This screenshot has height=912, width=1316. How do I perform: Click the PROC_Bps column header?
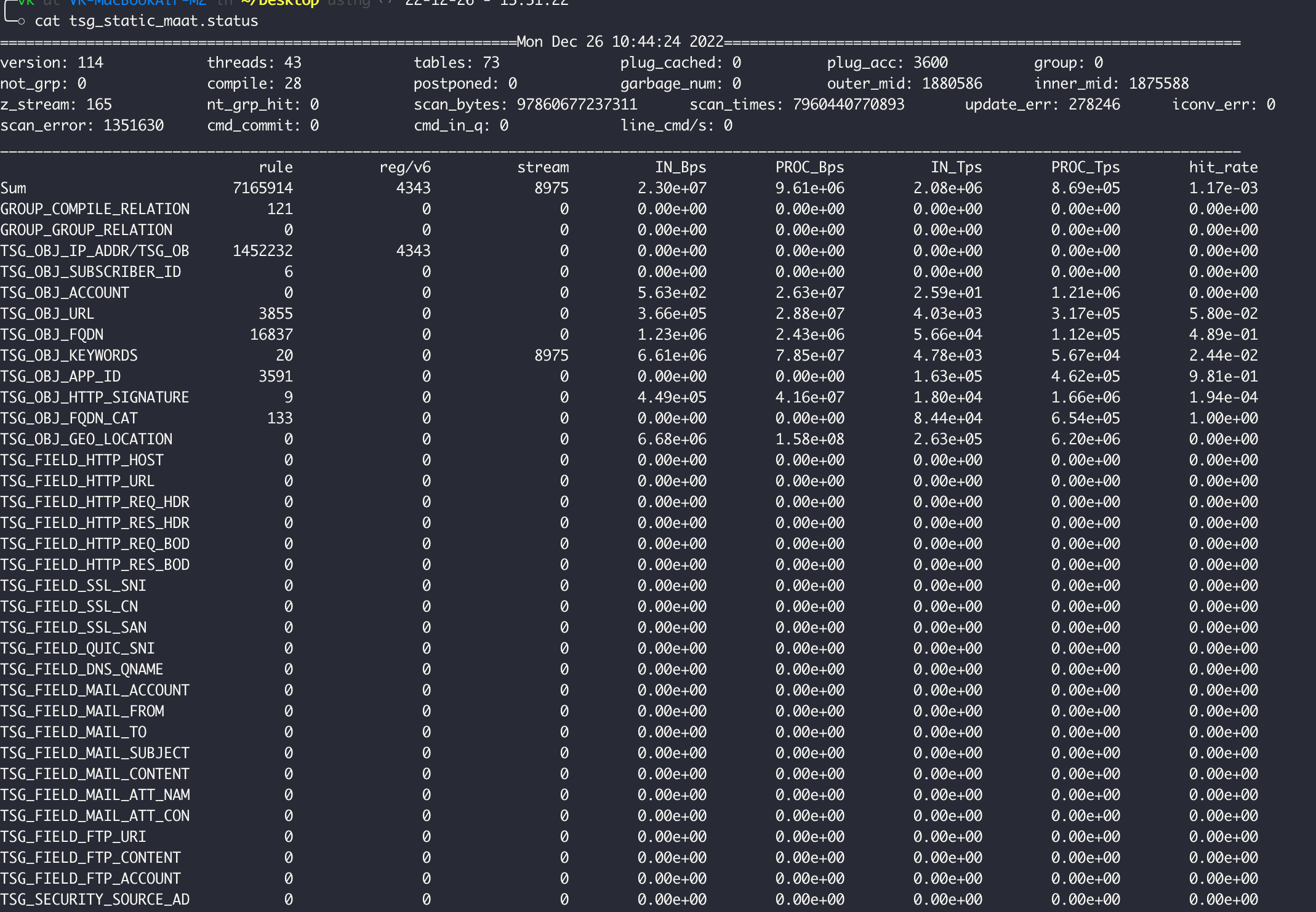coord(809,167)
